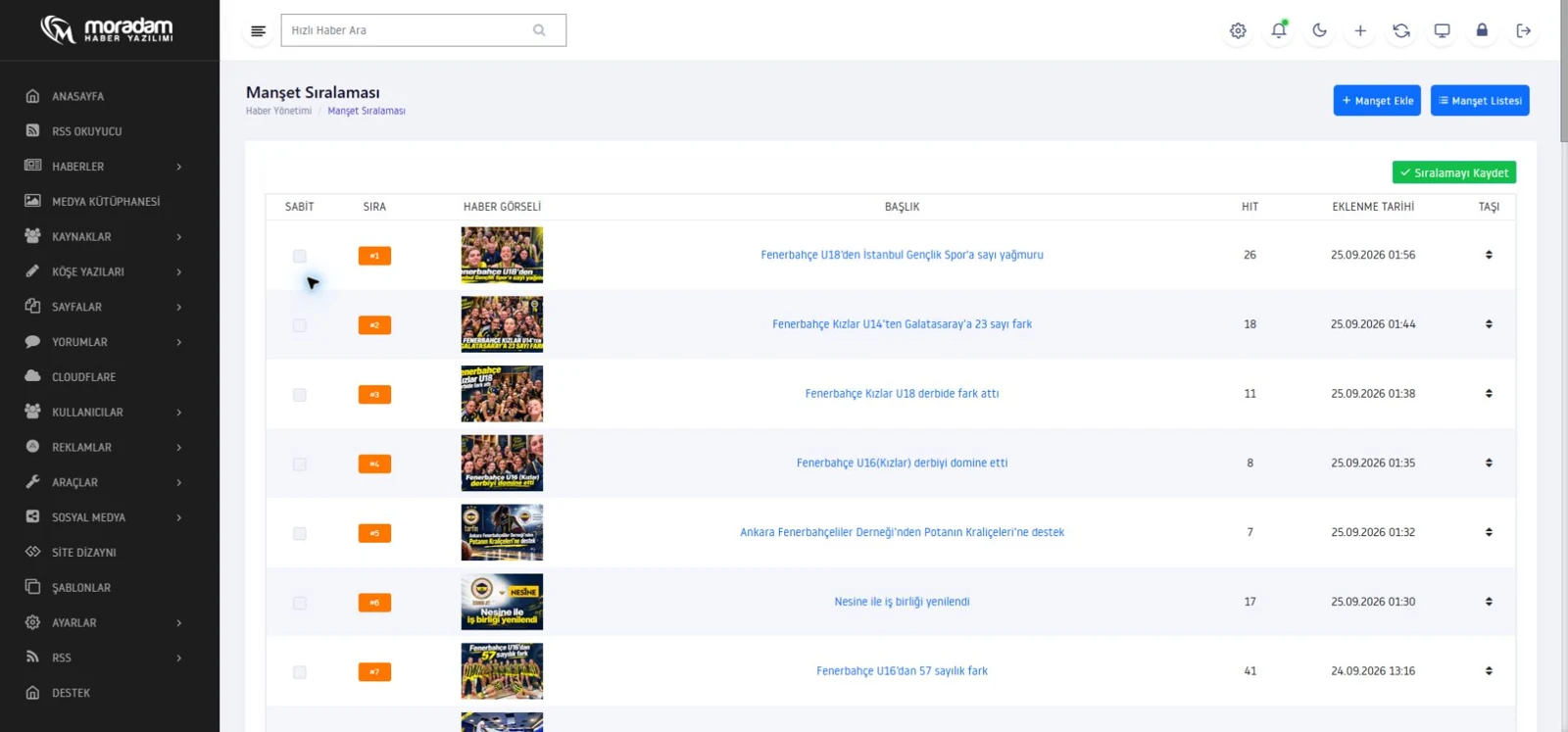Viewport: 1568px width, 732px height.
Task: Open the notifications bell
Action: tap(1279, 30)
